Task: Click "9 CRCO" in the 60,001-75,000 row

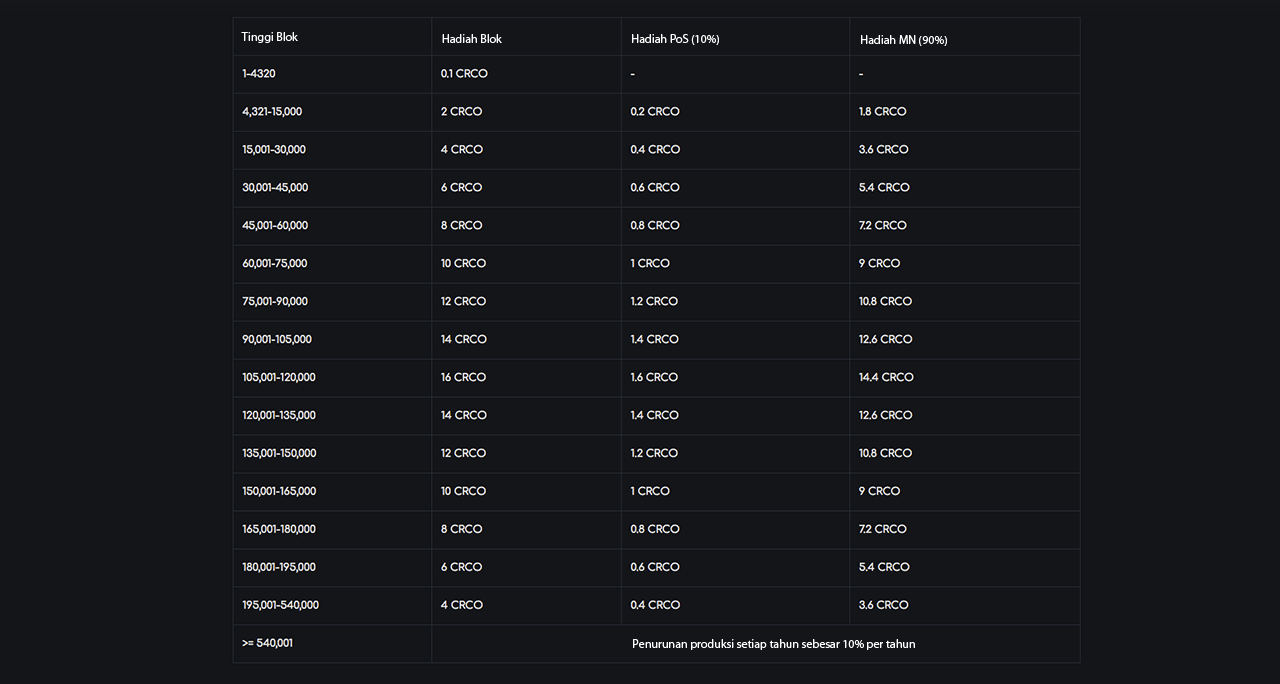Action: [x=880, y=264]
